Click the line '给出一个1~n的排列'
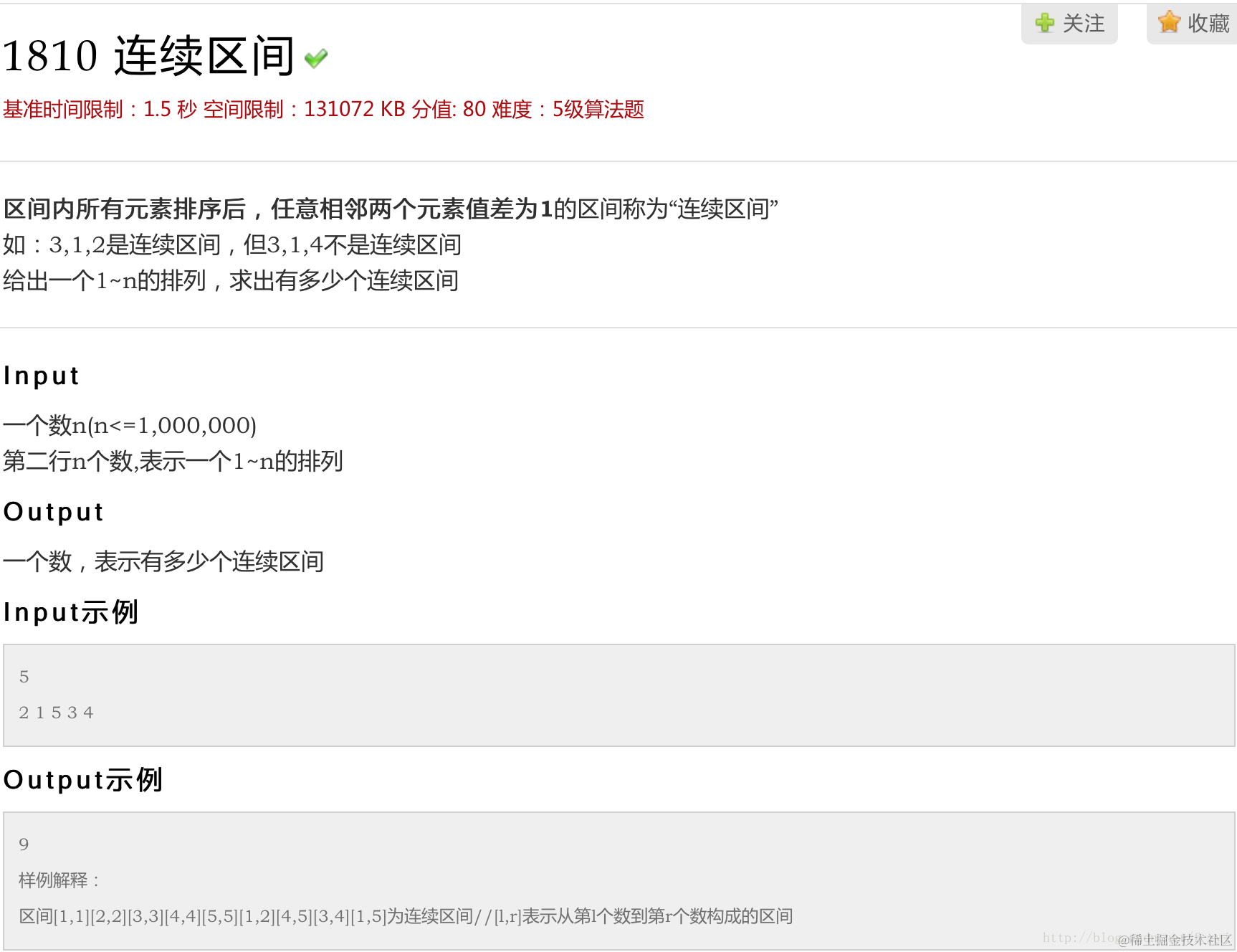The image size is (1237, 952). 231,280
